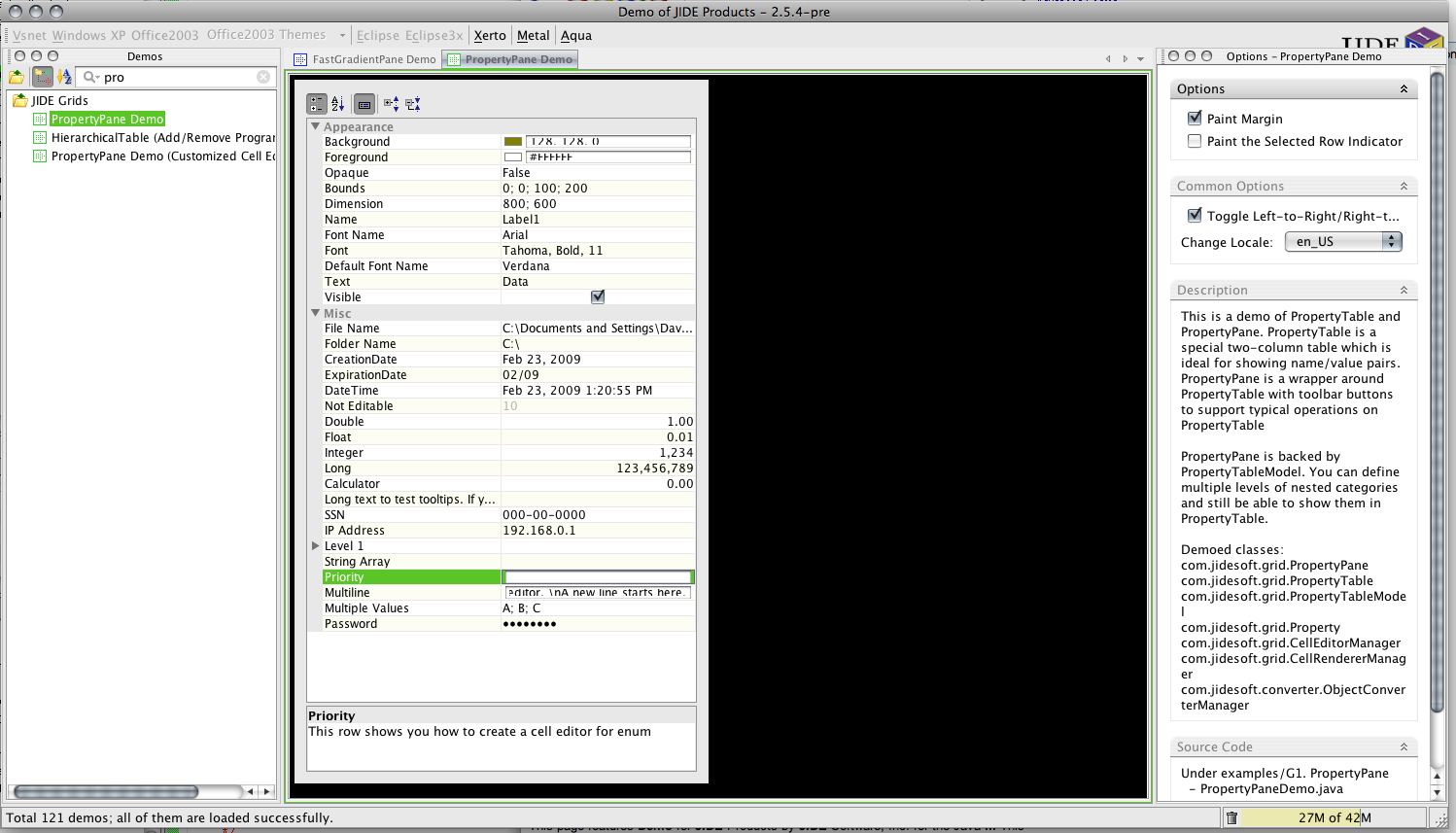
Task: Click the collapse all properties icon
Action: pyautogui.click(x=412, y=104)
